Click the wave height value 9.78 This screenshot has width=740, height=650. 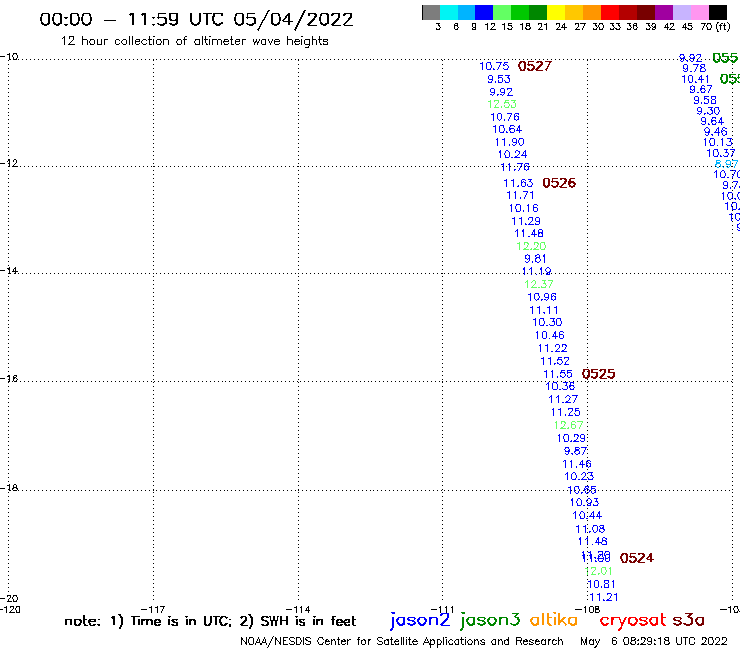tap(695, 68)
